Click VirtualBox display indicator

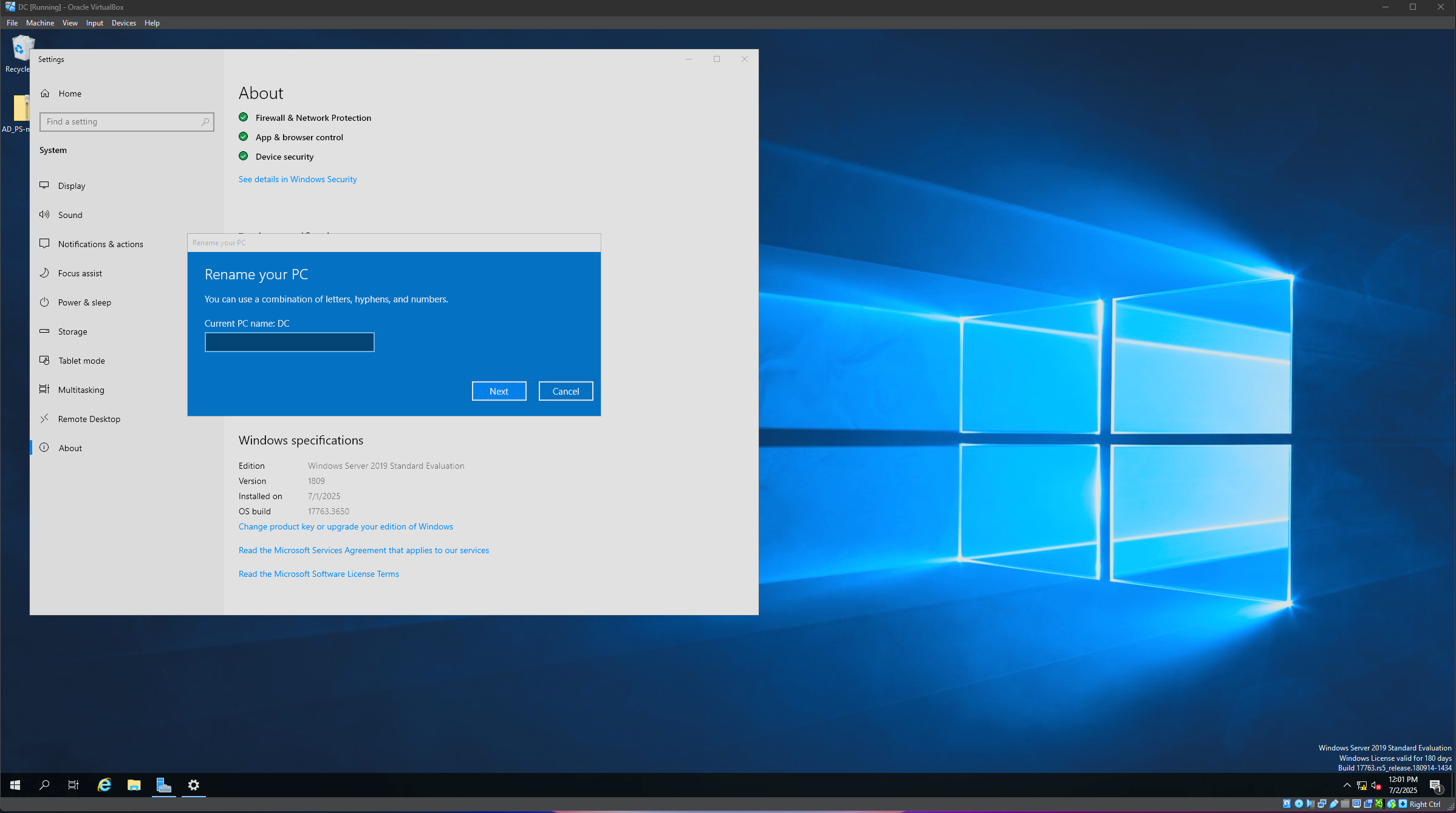[1356, 804]
